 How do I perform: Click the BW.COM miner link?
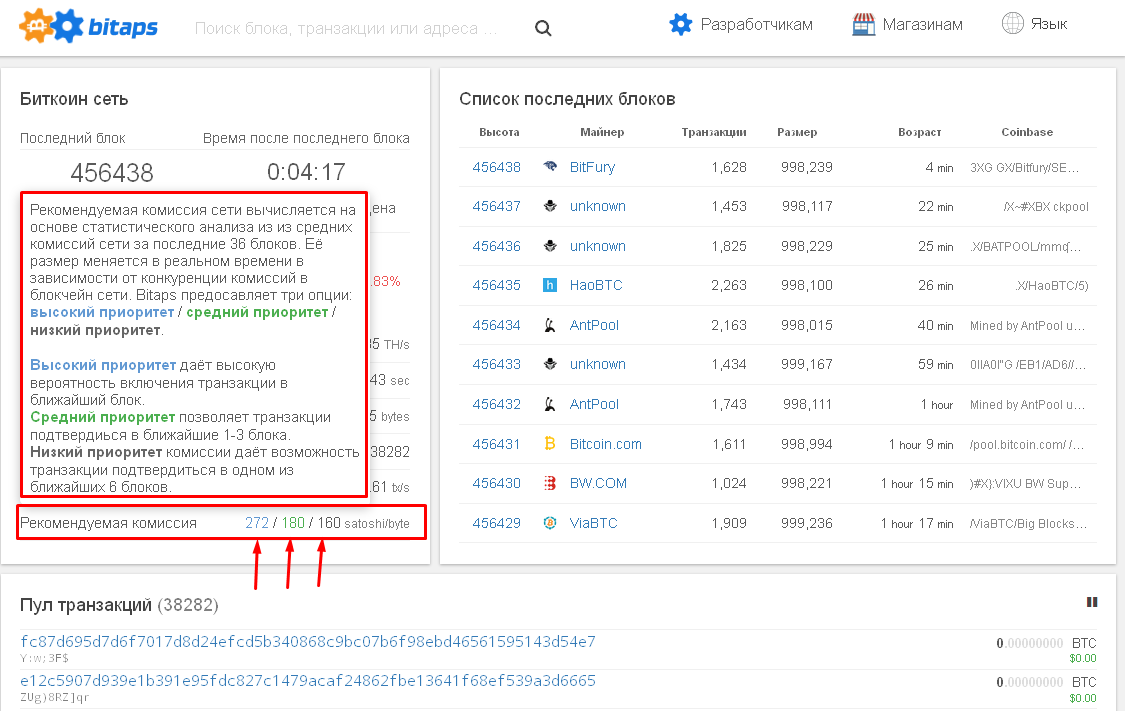click(x=598, y=483)
